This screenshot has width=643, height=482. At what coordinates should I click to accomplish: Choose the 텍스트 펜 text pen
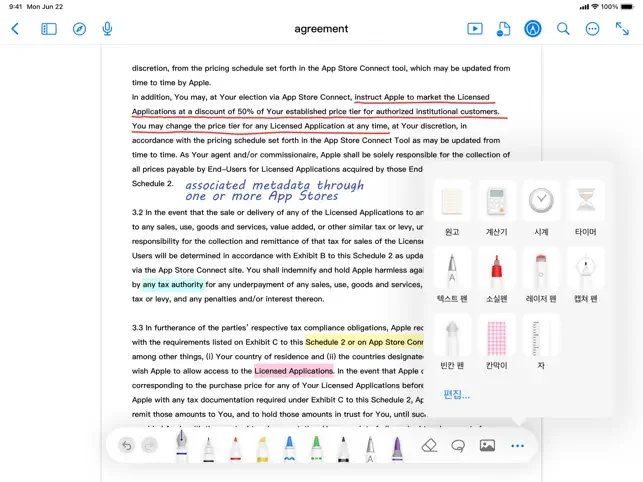click(452, 276)
